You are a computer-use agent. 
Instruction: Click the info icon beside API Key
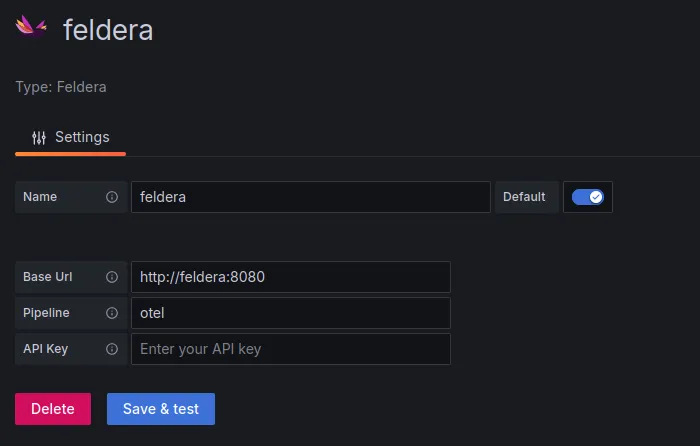[112, 349]
